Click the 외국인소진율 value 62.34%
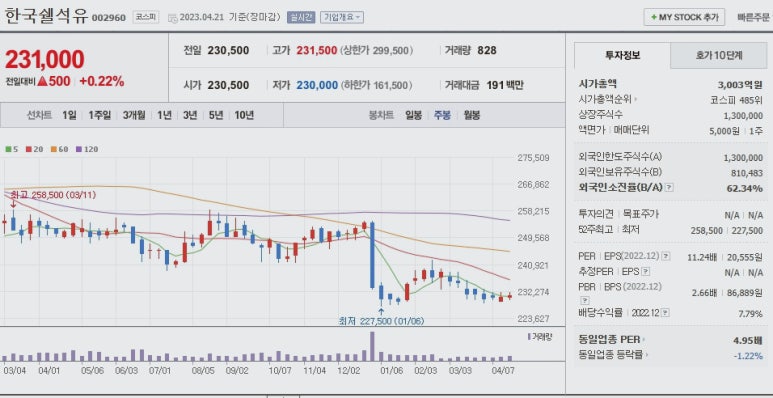 (745, 188)
